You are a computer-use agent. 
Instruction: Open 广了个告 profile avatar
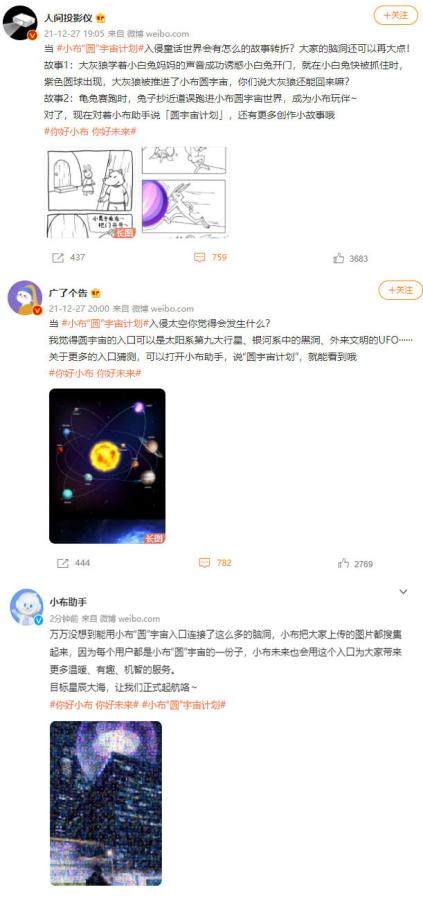click(25, 298)
